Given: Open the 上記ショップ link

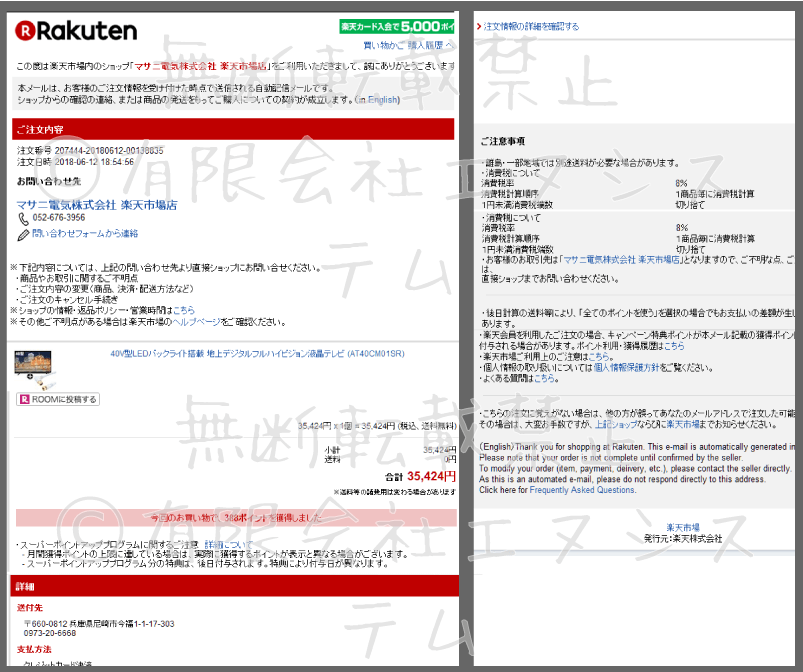Looking at the screenshot, I should click(616, 425).
